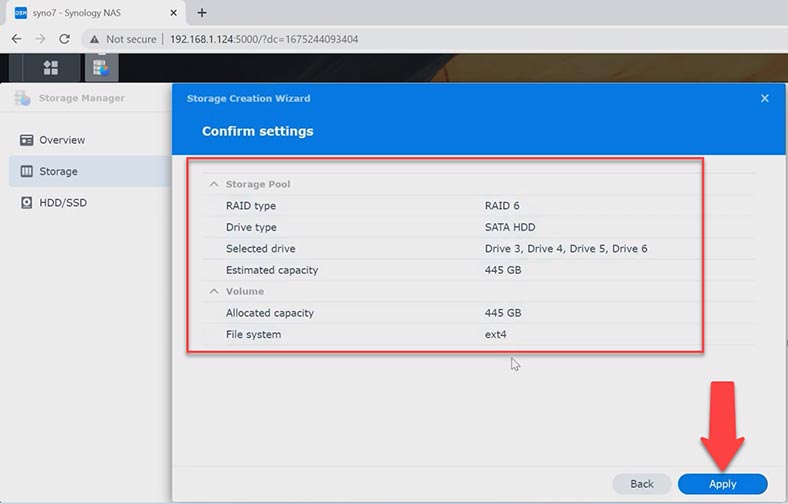Viewport: 788px width, 504px height.
Task: Click the Confirm settings heading
Action: (257, 131)
